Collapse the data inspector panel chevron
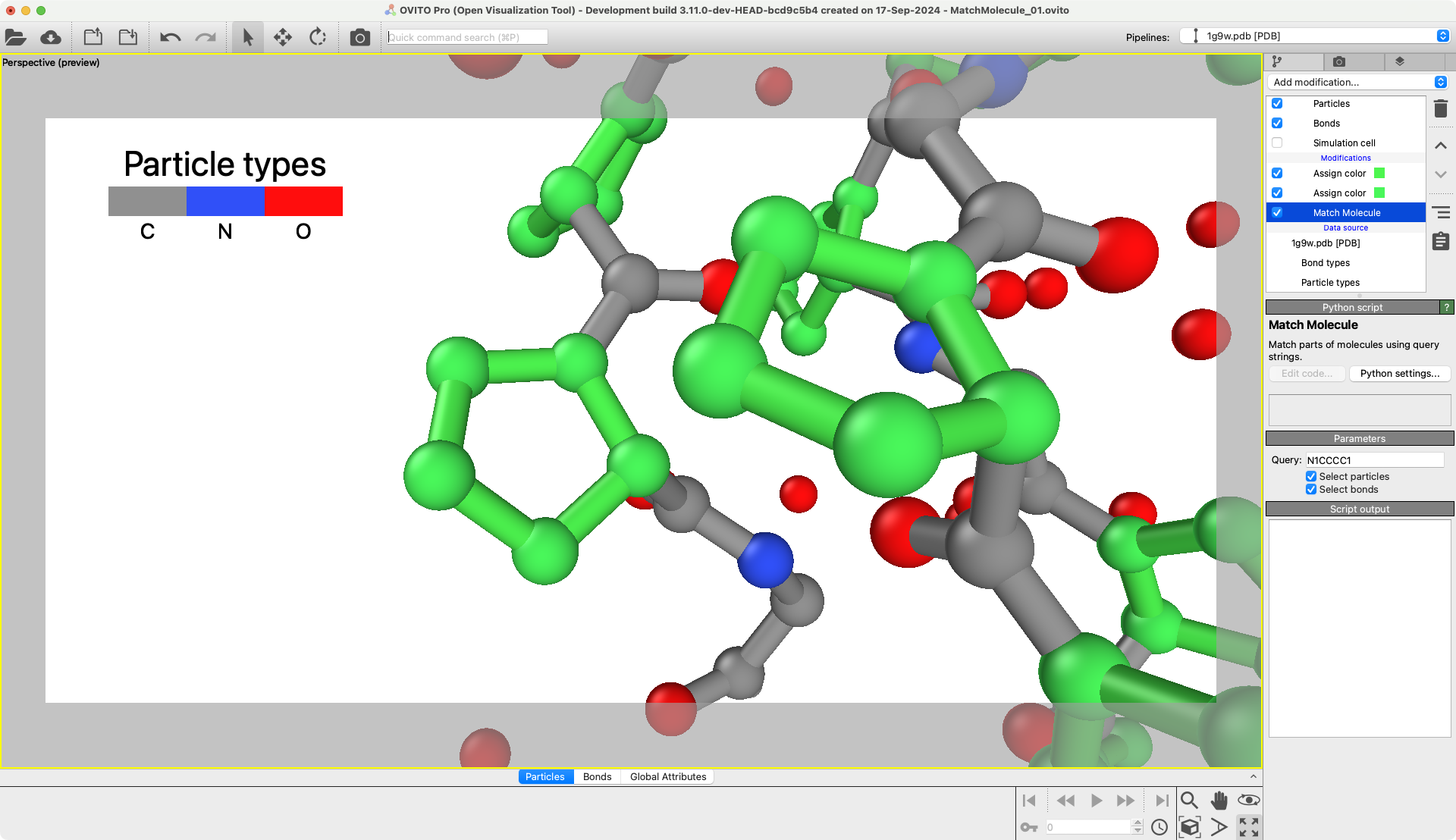This screenshot has height=840, width=1456. [x=1253, y=776]
